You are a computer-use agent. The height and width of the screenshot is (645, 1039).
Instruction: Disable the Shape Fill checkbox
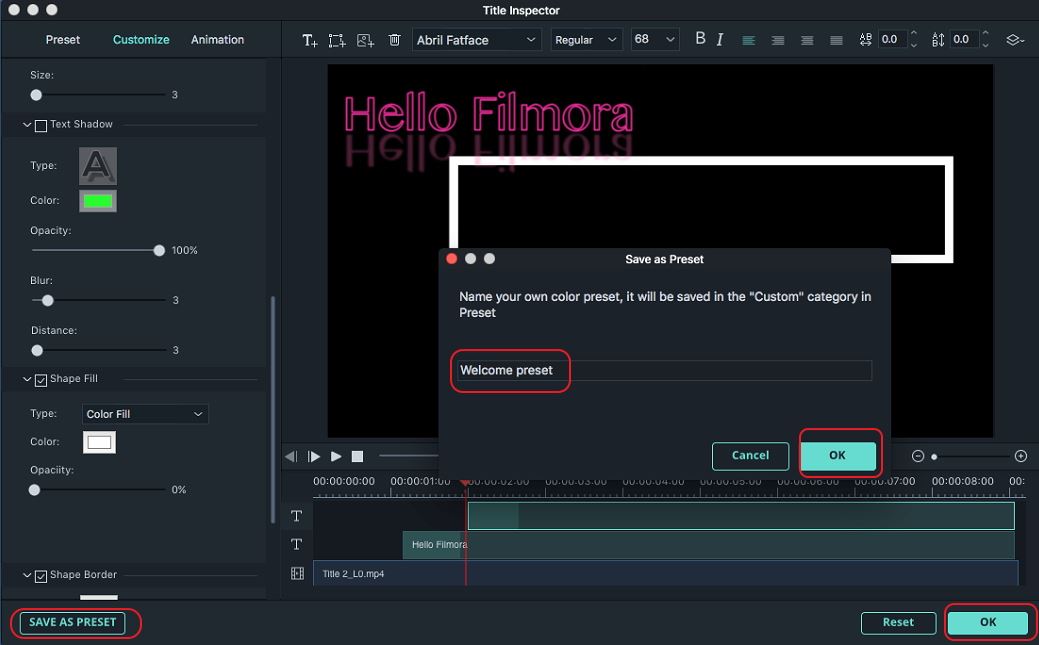(x=40, y=380)
